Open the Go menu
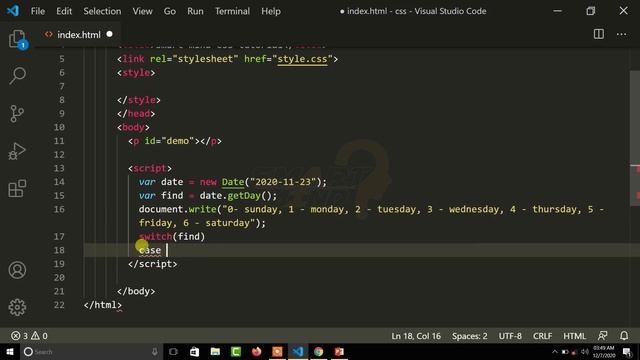This screenshot has height=360, width=640. (x=170, y=11)
